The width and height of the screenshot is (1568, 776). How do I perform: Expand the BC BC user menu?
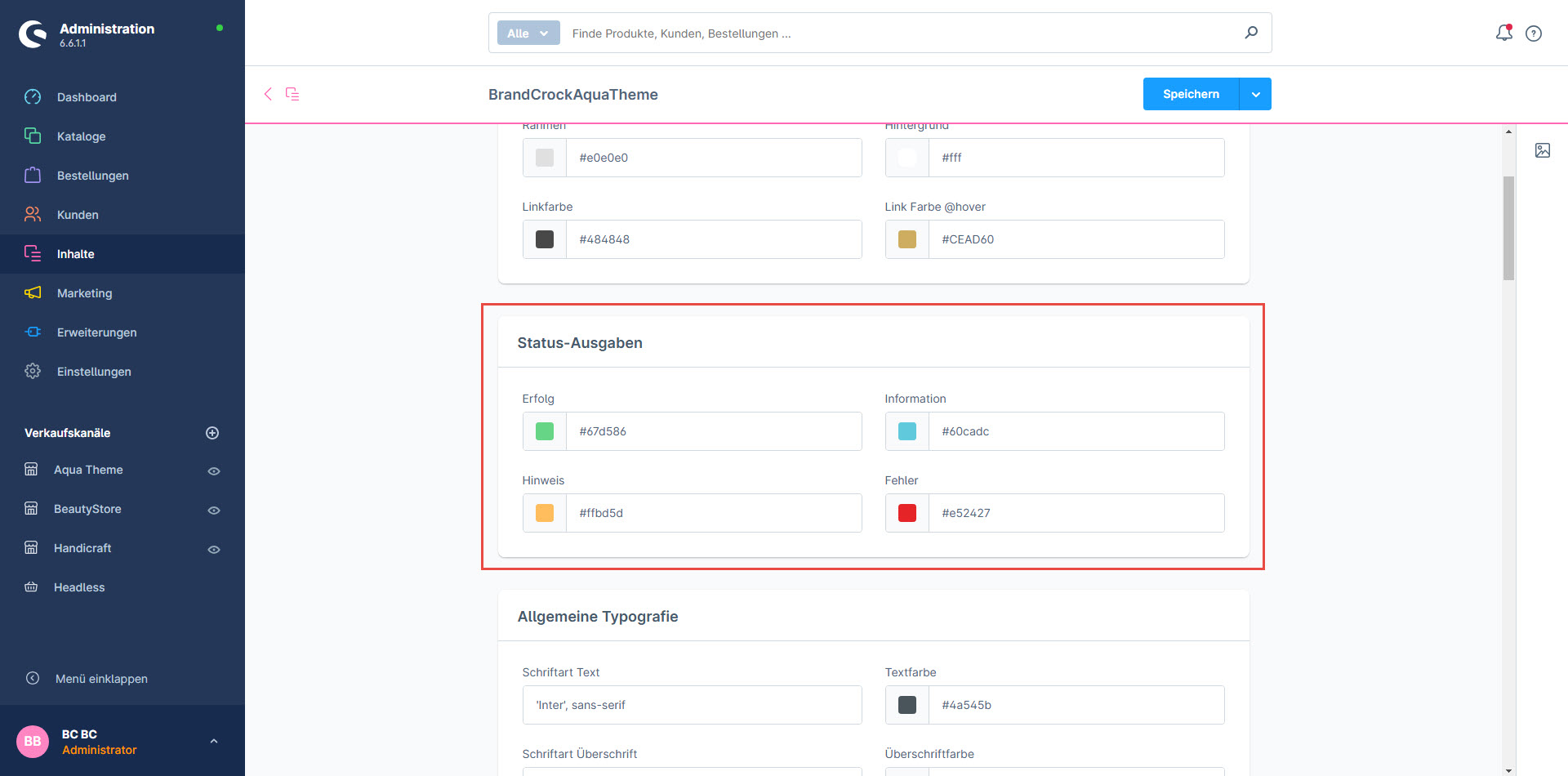[x=214, y=742]
